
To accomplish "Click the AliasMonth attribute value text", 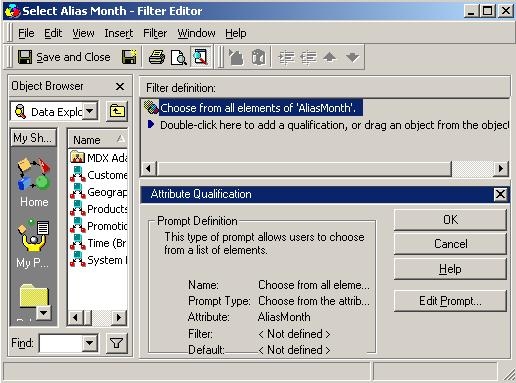I will 284,317.
